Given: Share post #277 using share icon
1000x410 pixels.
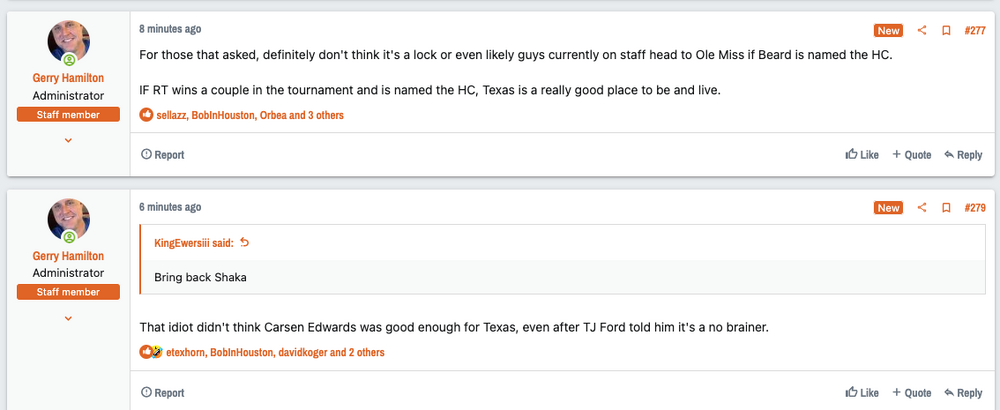Looking at the screenshot, I should 923,30.
